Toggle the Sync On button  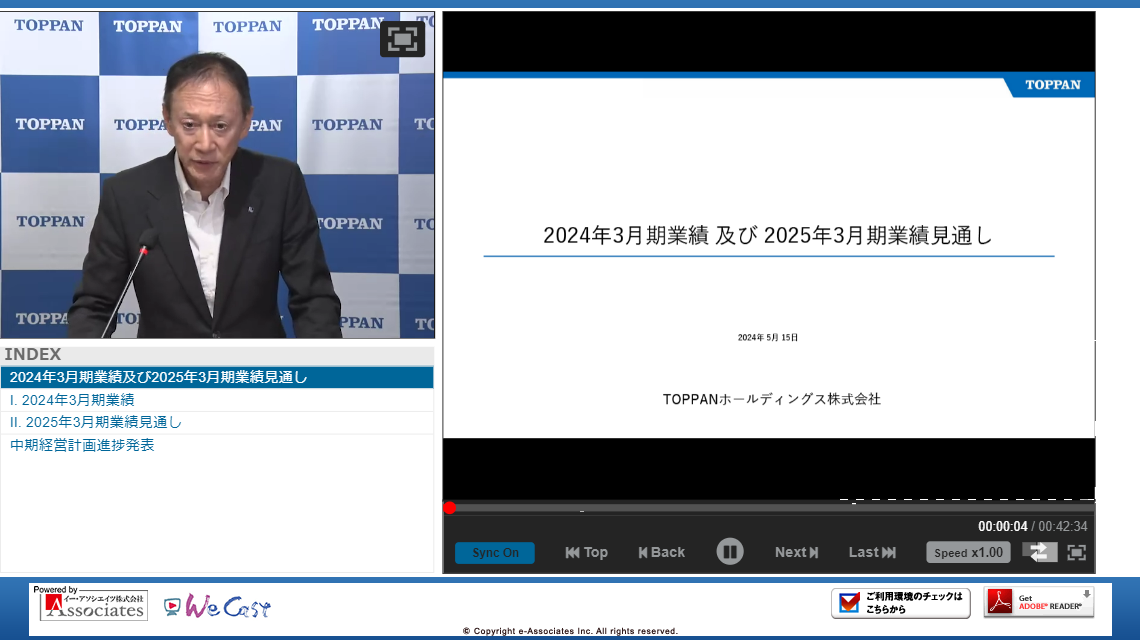[495, 553]
